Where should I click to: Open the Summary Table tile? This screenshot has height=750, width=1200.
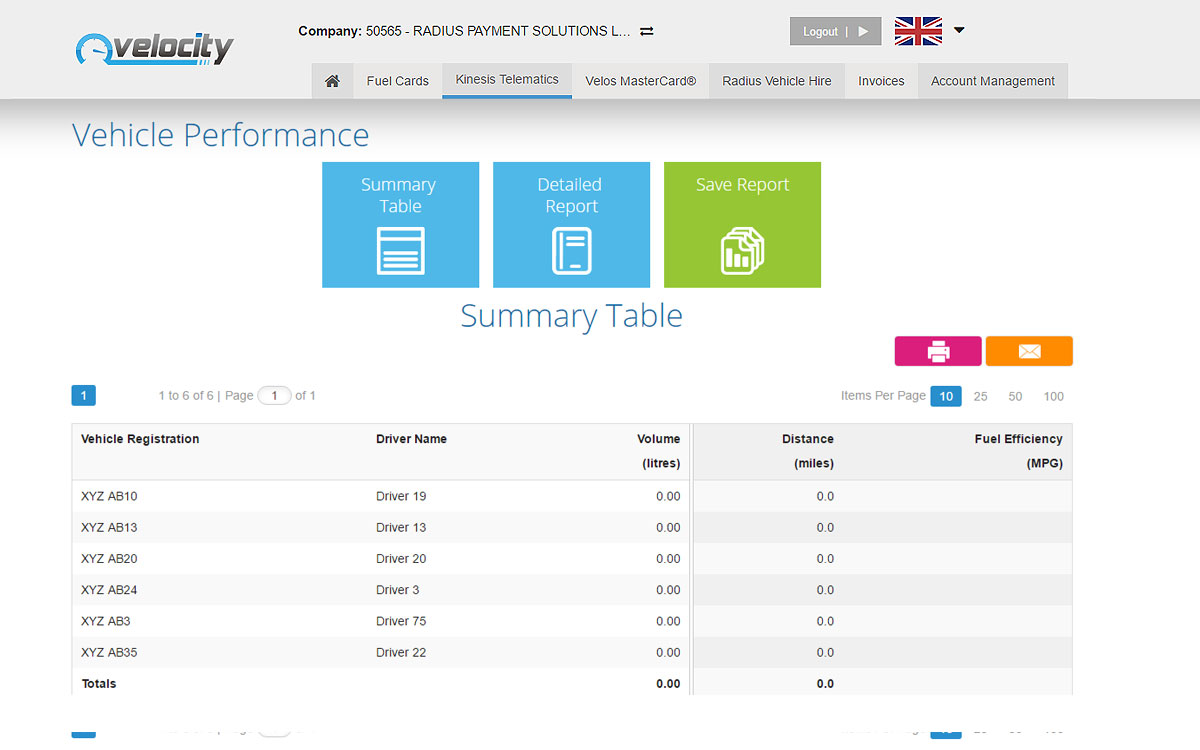click(400, 225)
